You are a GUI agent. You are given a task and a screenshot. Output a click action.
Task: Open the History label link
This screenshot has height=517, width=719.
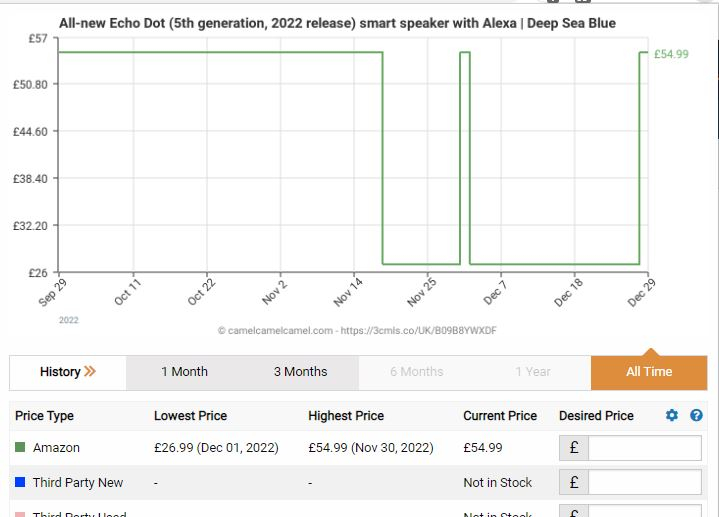60,372
